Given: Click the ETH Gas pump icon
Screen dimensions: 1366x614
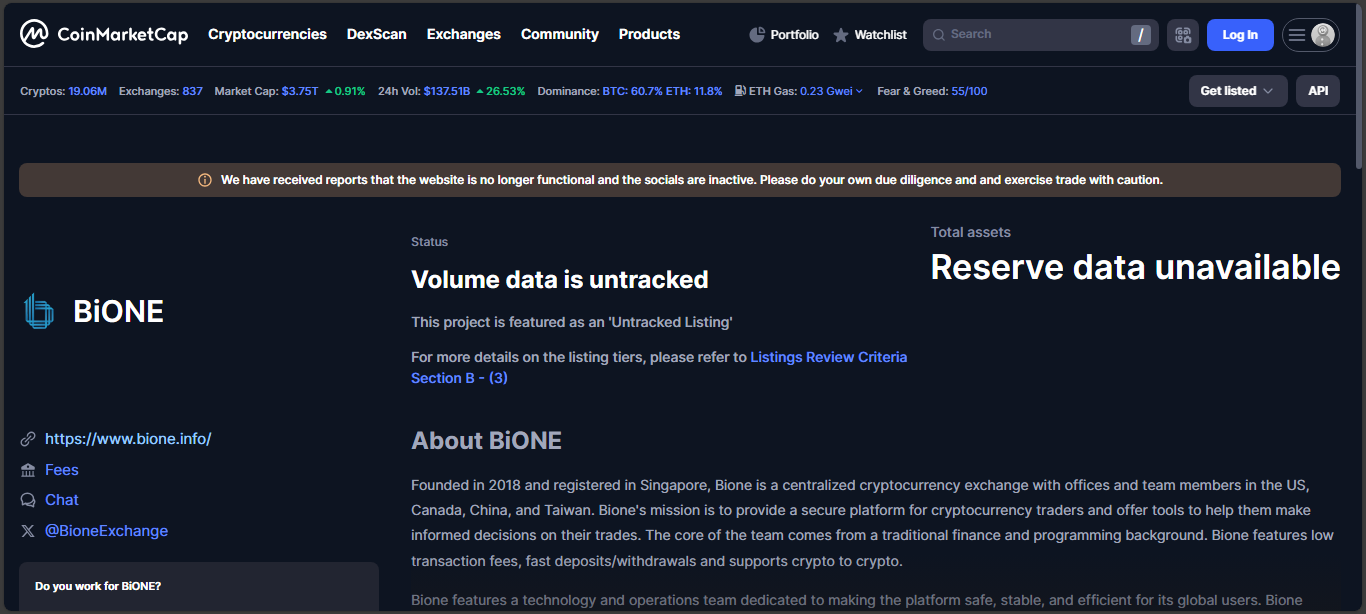Looking at the screenshot, I should point(740,91).
